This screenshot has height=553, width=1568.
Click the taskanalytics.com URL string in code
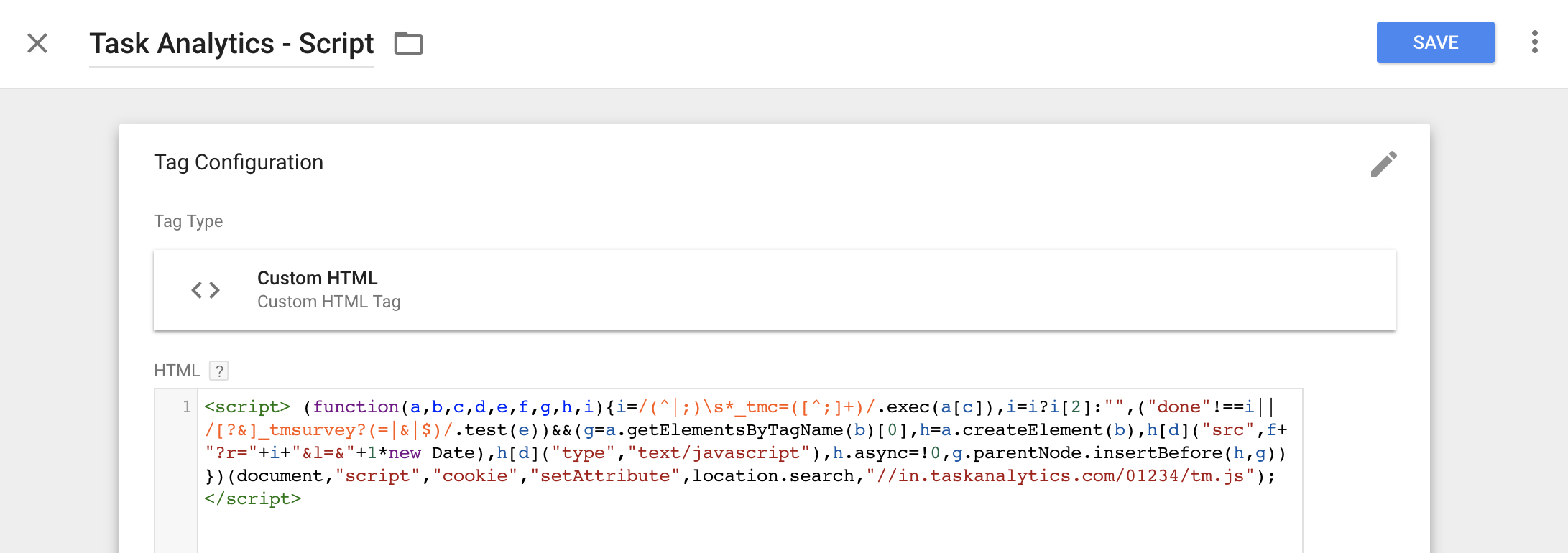click(1060, 476)
